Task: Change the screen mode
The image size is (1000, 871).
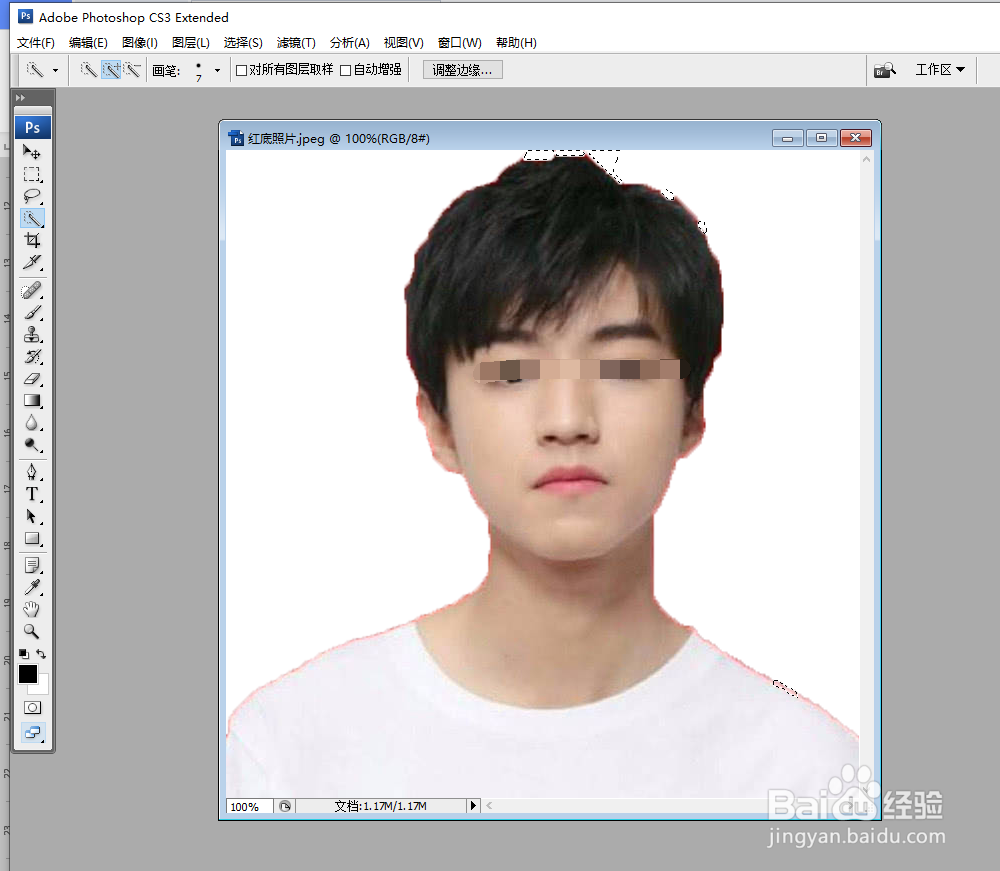Action: click(32, 732)
